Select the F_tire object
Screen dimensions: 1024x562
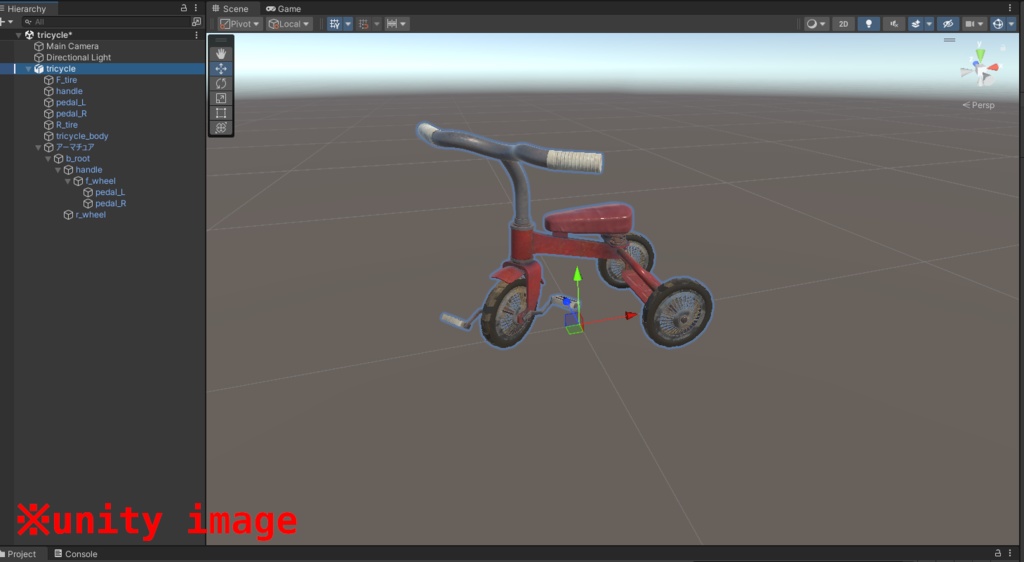pyautogui.click(x=67, y=80)
